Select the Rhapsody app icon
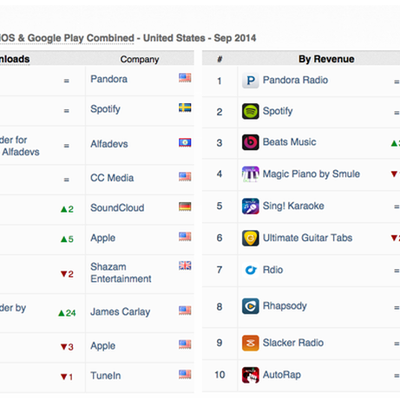The image size is (400, 400). 250,306
